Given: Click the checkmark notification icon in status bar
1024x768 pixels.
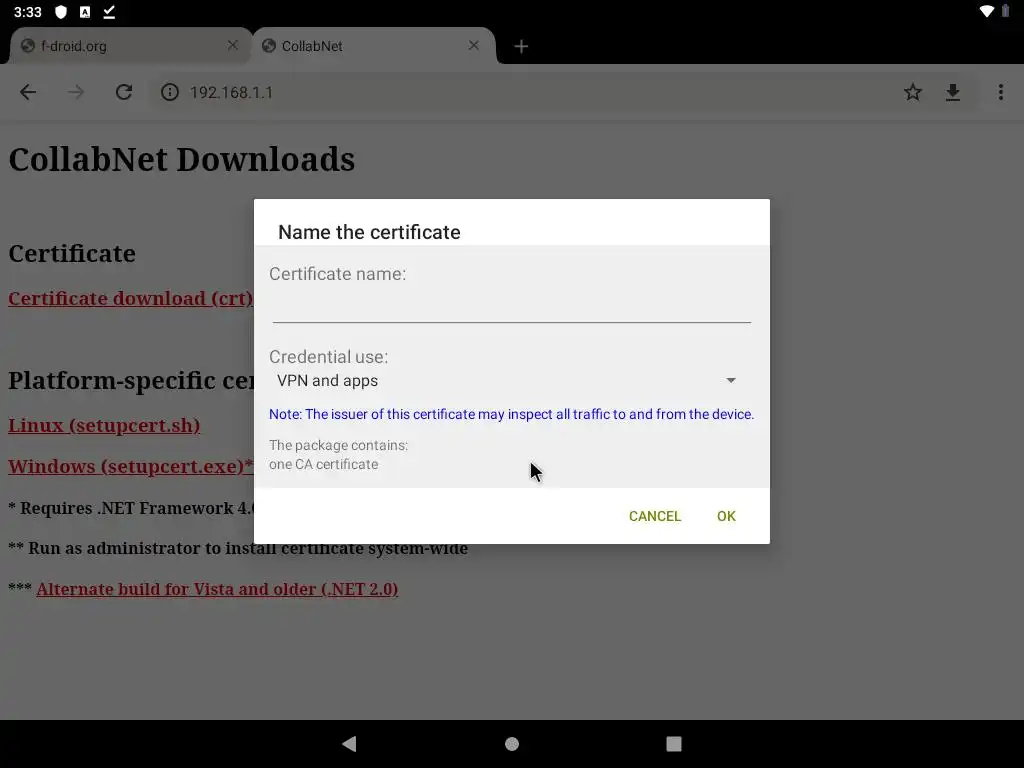Looking at the screenshot, I should click(x=109, y=12).
